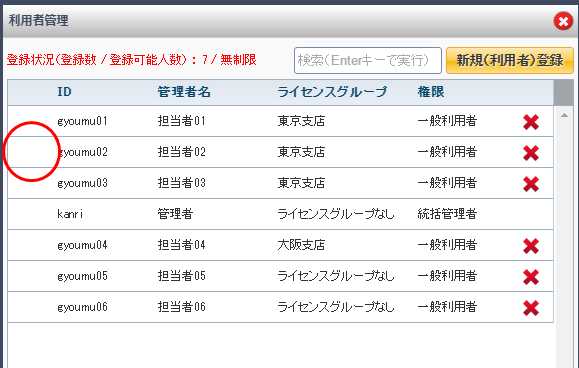Click the name 担当者02
Screen dimensions: 579x368
182,152
